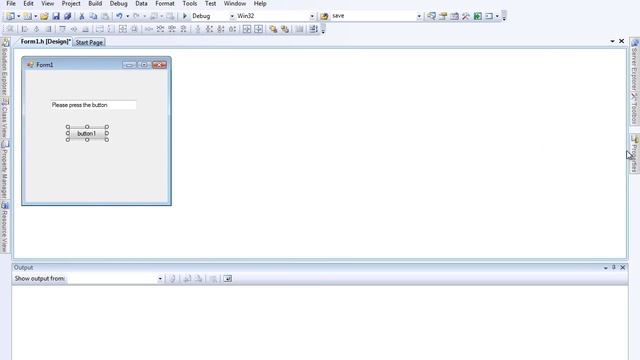Open the New Project icon's dropdown arrow

(x=18, y=16)
